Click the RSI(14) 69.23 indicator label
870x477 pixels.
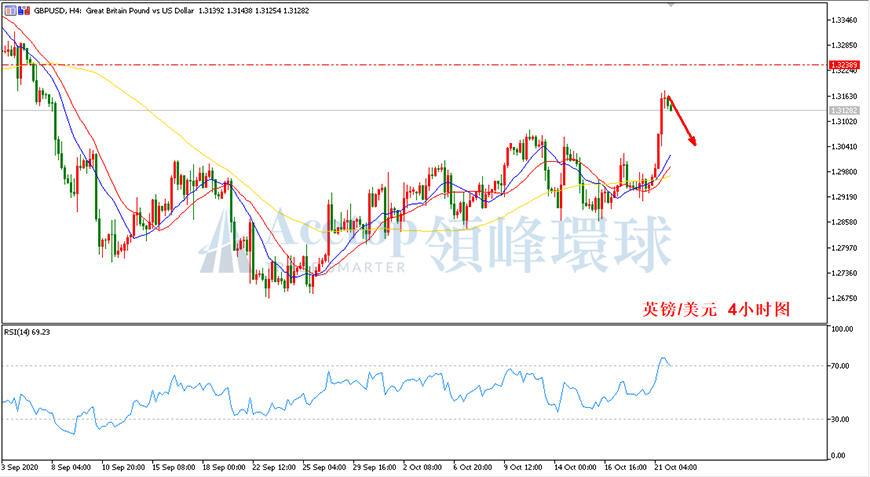[x=27, y=332]
